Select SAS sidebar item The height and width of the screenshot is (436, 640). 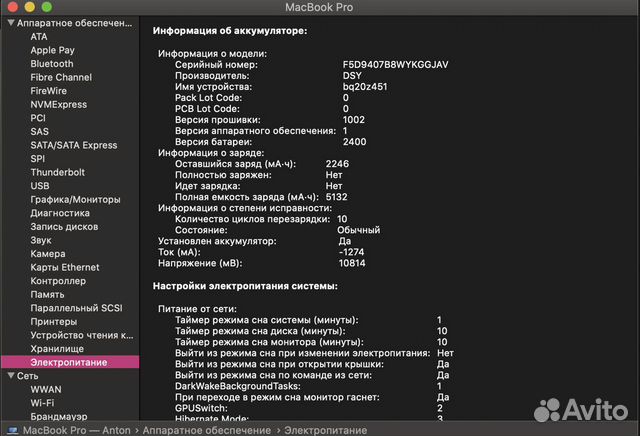click(39, 131)
